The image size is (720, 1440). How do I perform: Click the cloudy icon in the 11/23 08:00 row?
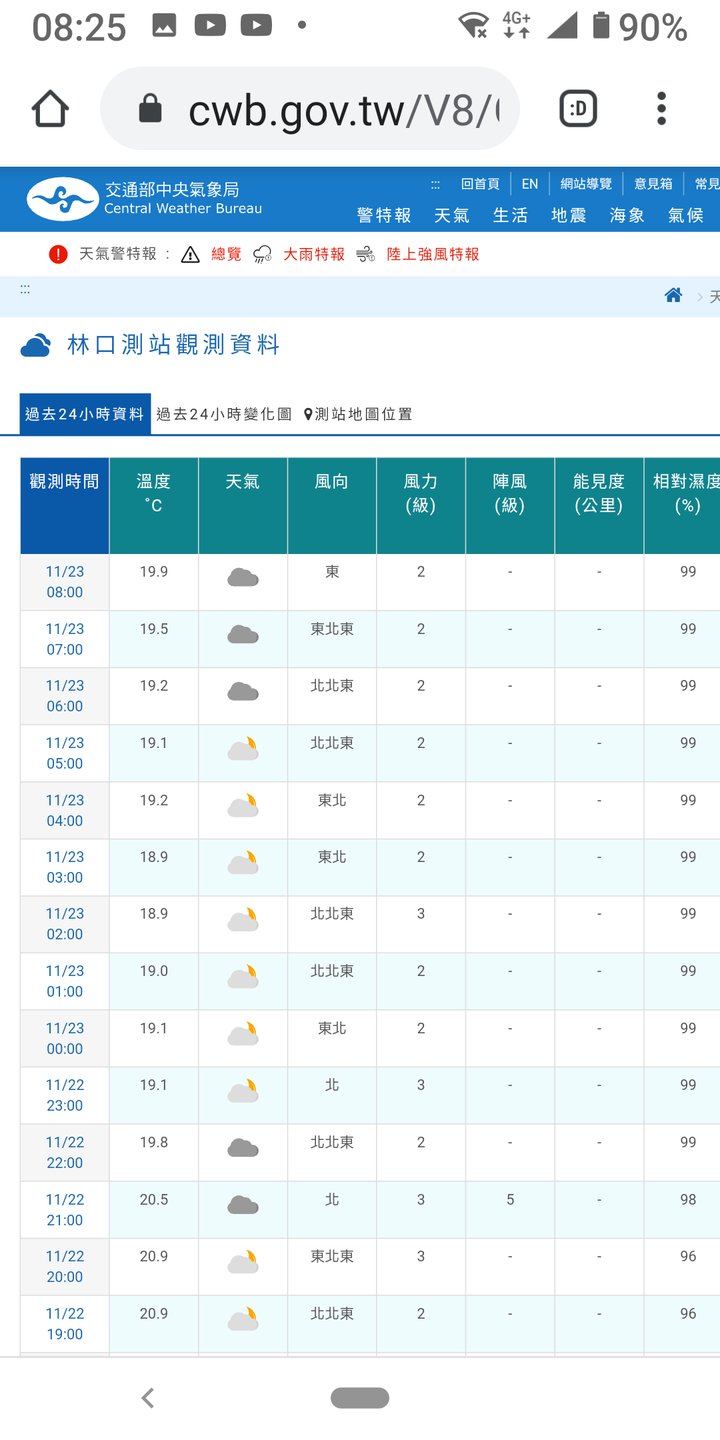tap(243, 577)
